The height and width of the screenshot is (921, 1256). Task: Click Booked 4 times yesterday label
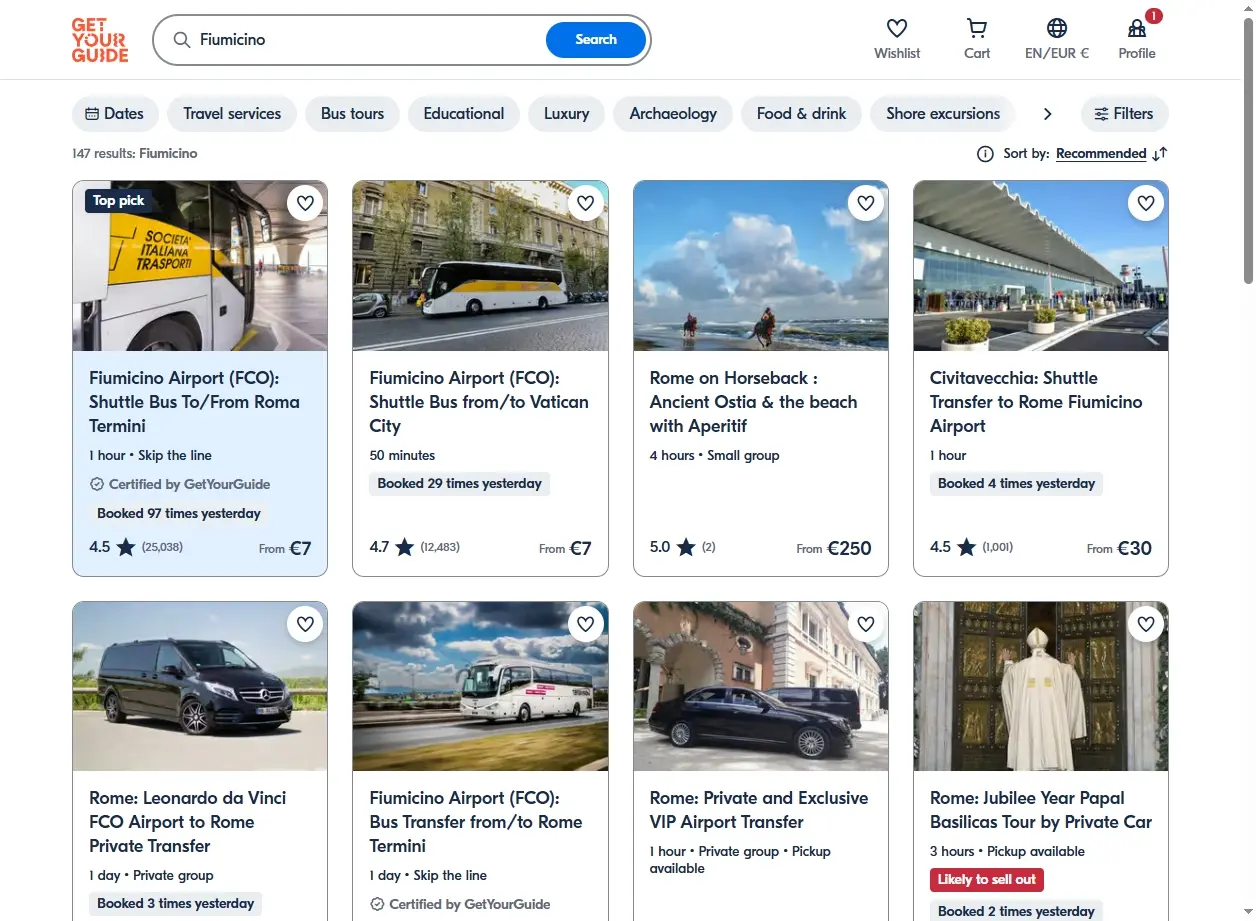tap(1016, 484)
